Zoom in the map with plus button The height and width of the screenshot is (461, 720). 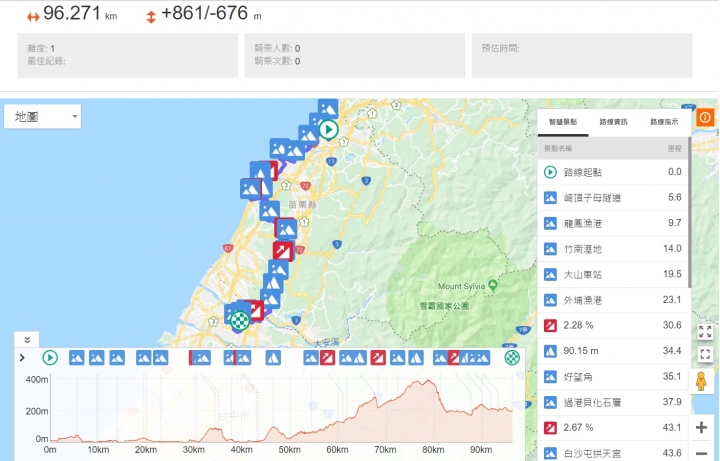pos(701,427)
